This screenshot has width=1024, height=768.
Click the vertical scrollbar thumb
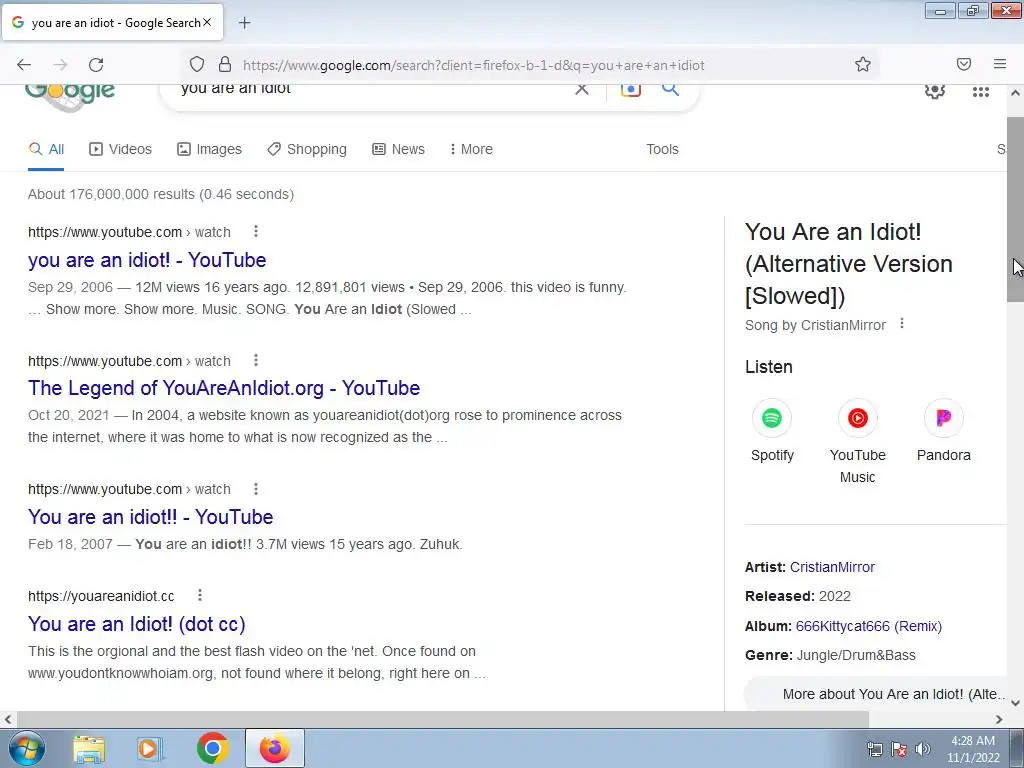click(x=1016, y=209)
